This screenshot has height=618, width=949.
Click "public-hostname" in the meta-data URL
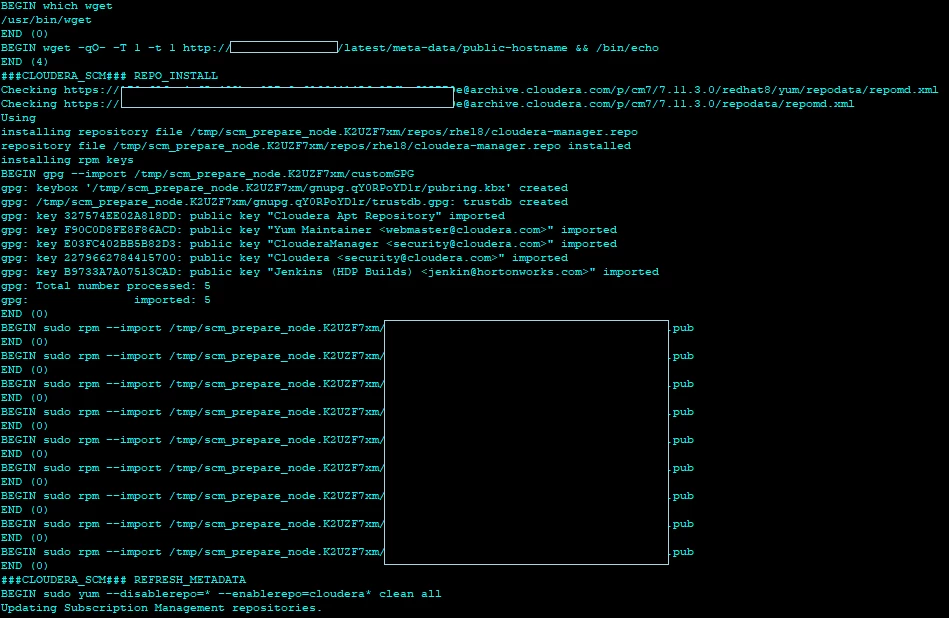pos(515,48)
